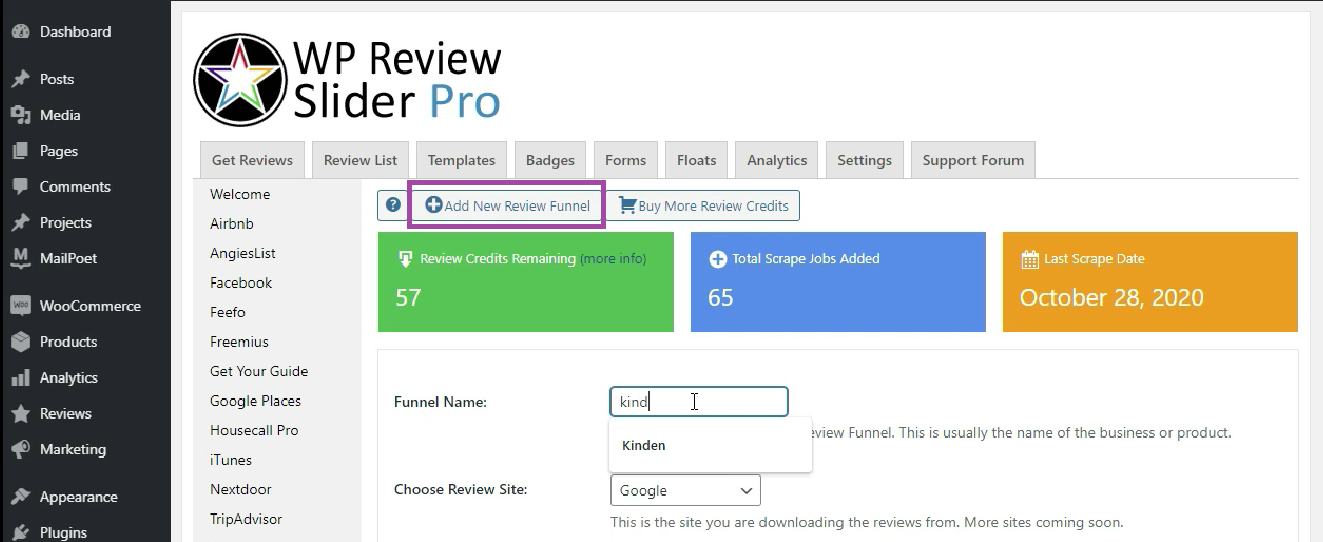Click the calendar icon in Last Scrape Date card
This screenshot has width=1323, height=542.
click(1030, 259)
